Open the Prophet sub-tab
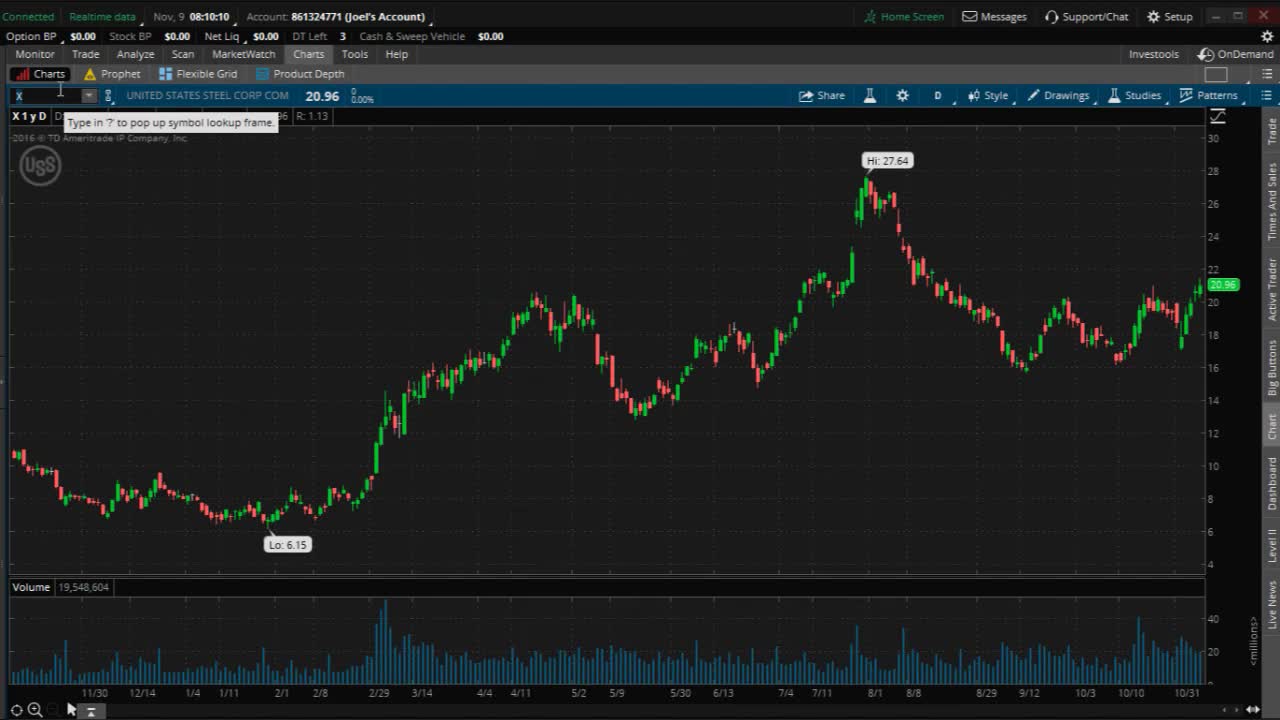 click(112, 74)
